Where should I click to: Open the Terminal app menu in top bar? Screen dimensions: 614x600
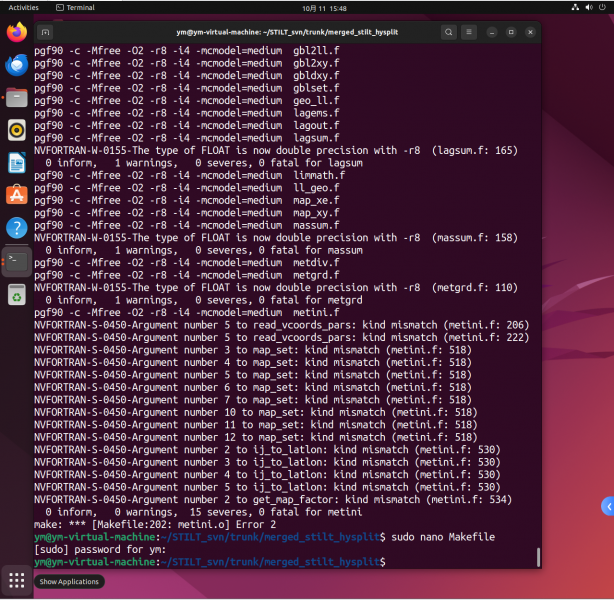[x=75, y=7]
